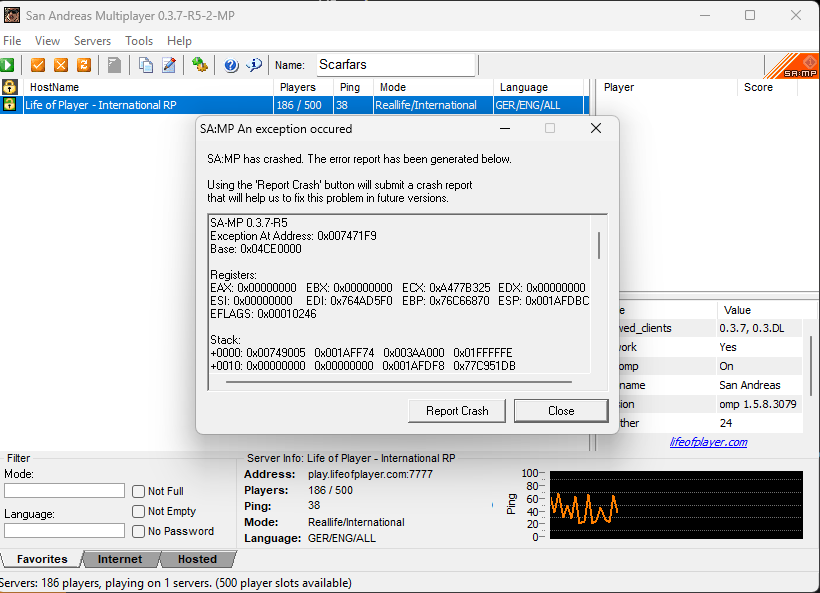The height and width of the screenshot is (593, 820).
Task: Sort by Language column header
Action: click(x=539, y=87)
